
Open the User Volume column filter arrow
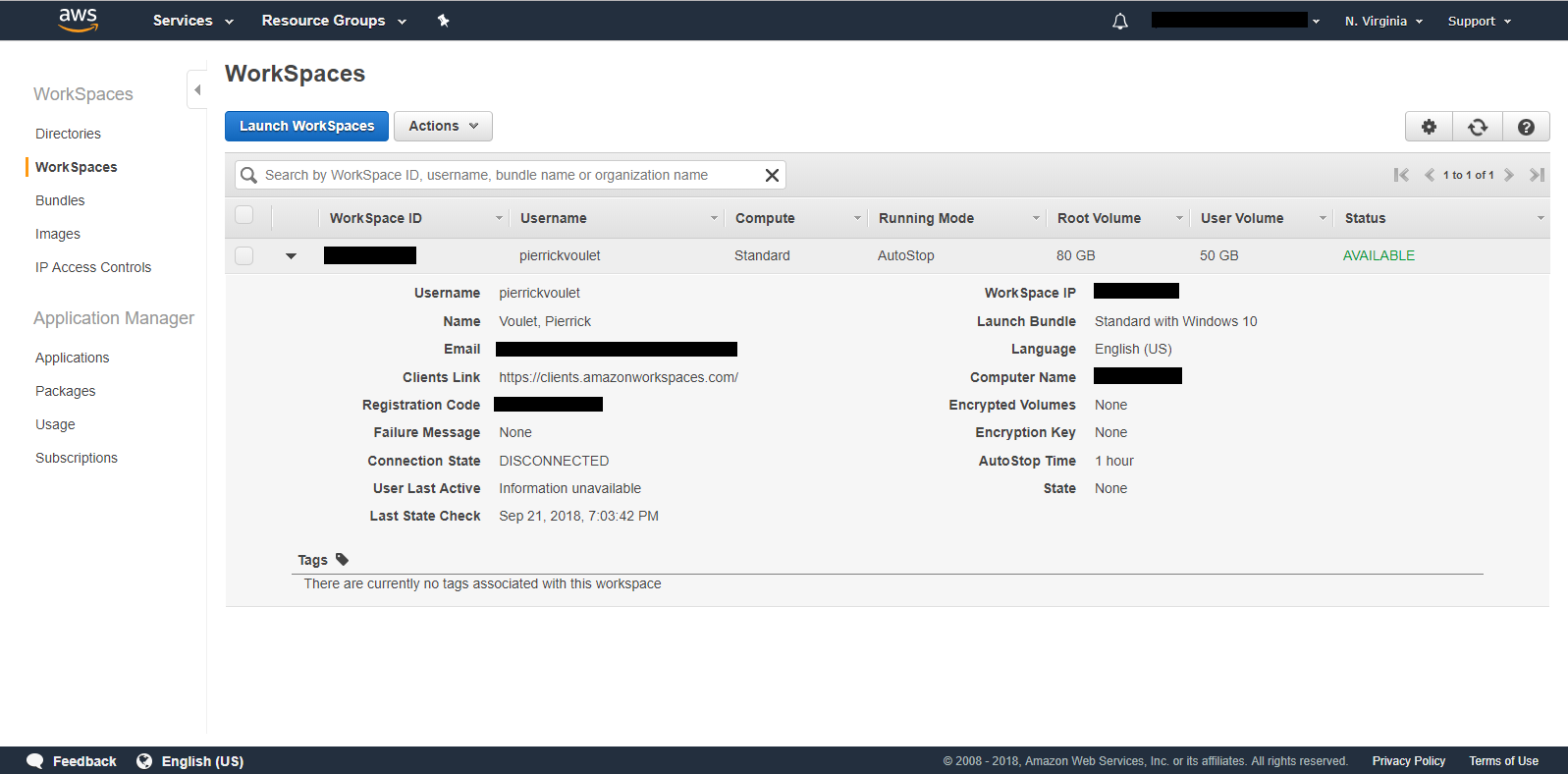pos(1323,218)
